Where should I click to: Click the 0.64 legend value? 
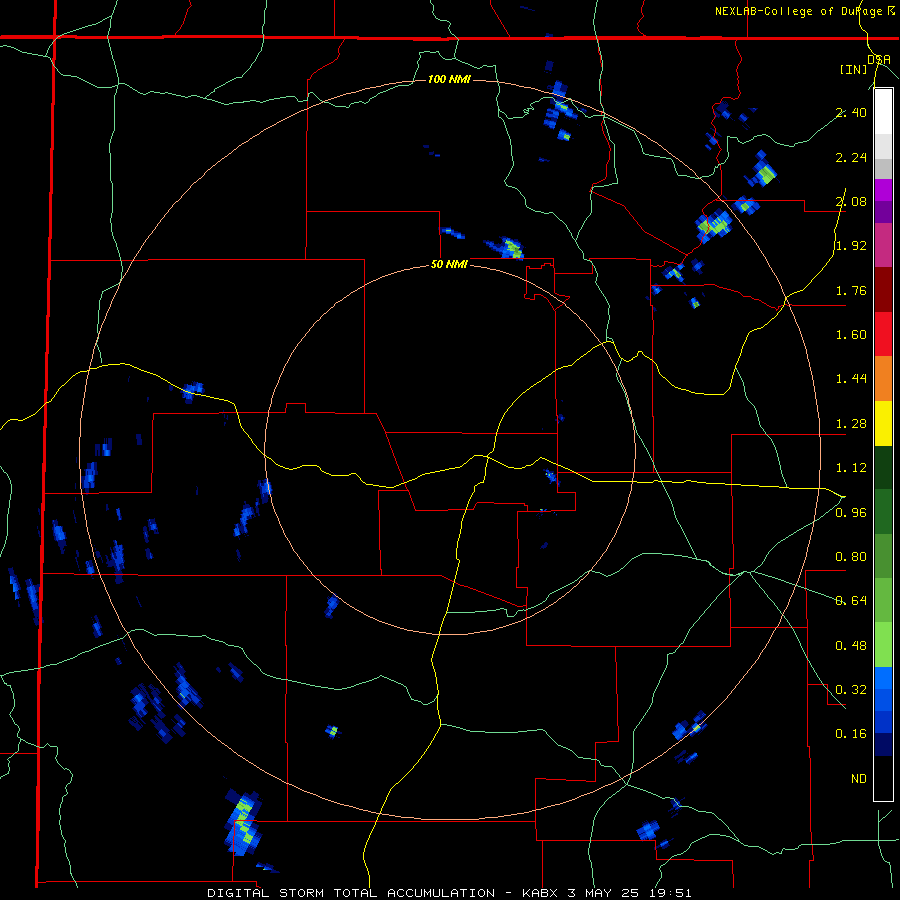tap(851, 601)
